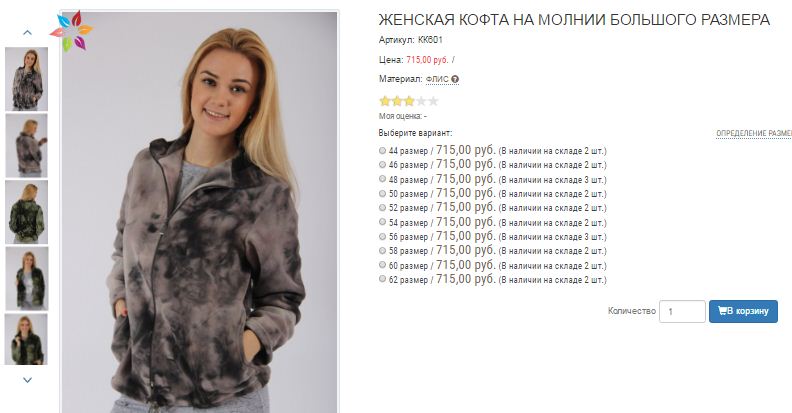Add item with В корзину button
Image resolution: width=792 pixels, height=413 pixels.
(743, 312)
